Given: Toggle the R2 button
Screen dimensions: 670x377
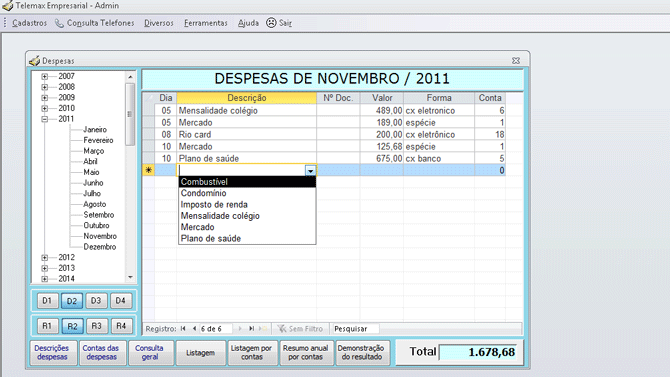Looking at the screenshot, I should 72,326.
